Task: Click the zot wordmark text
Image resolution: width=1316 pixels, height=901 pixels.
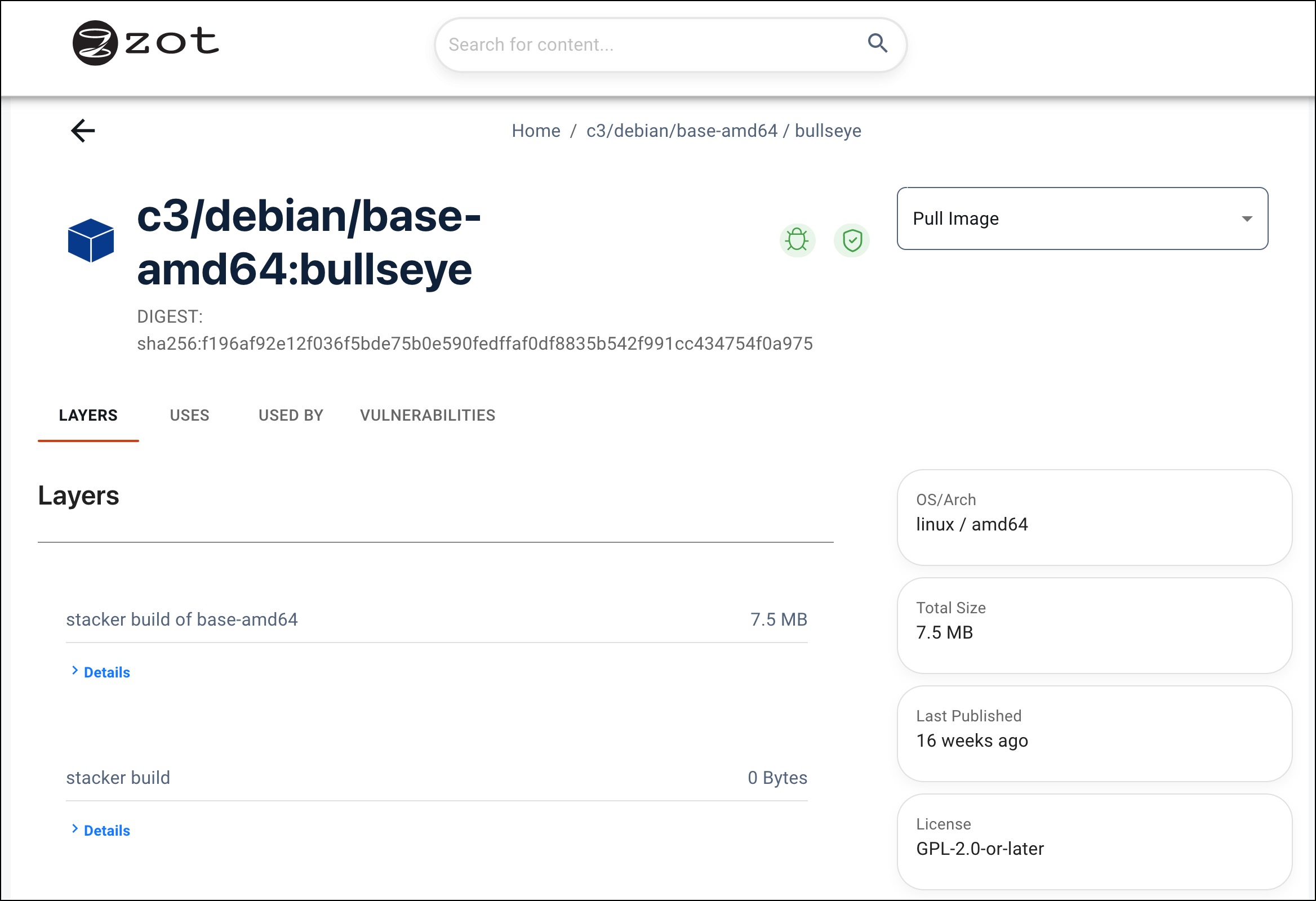Action: coord(172,42)
